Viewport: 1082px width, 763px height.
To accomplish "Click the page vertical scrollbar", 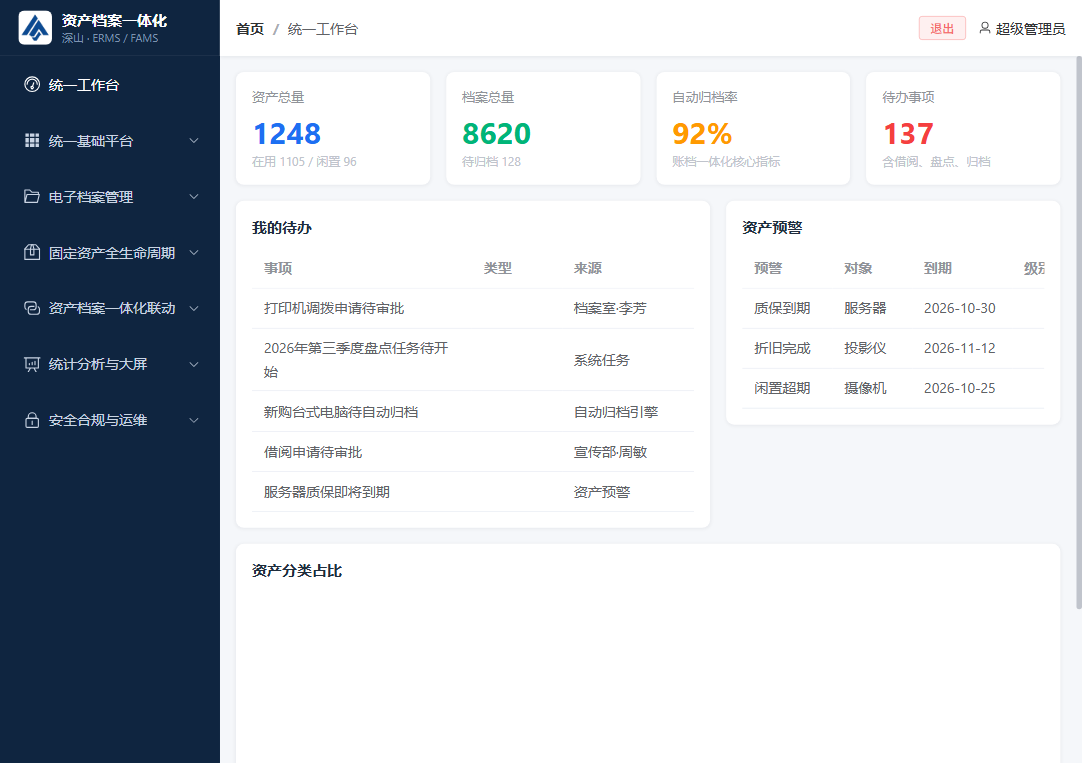I will [x=1079, y=333].
